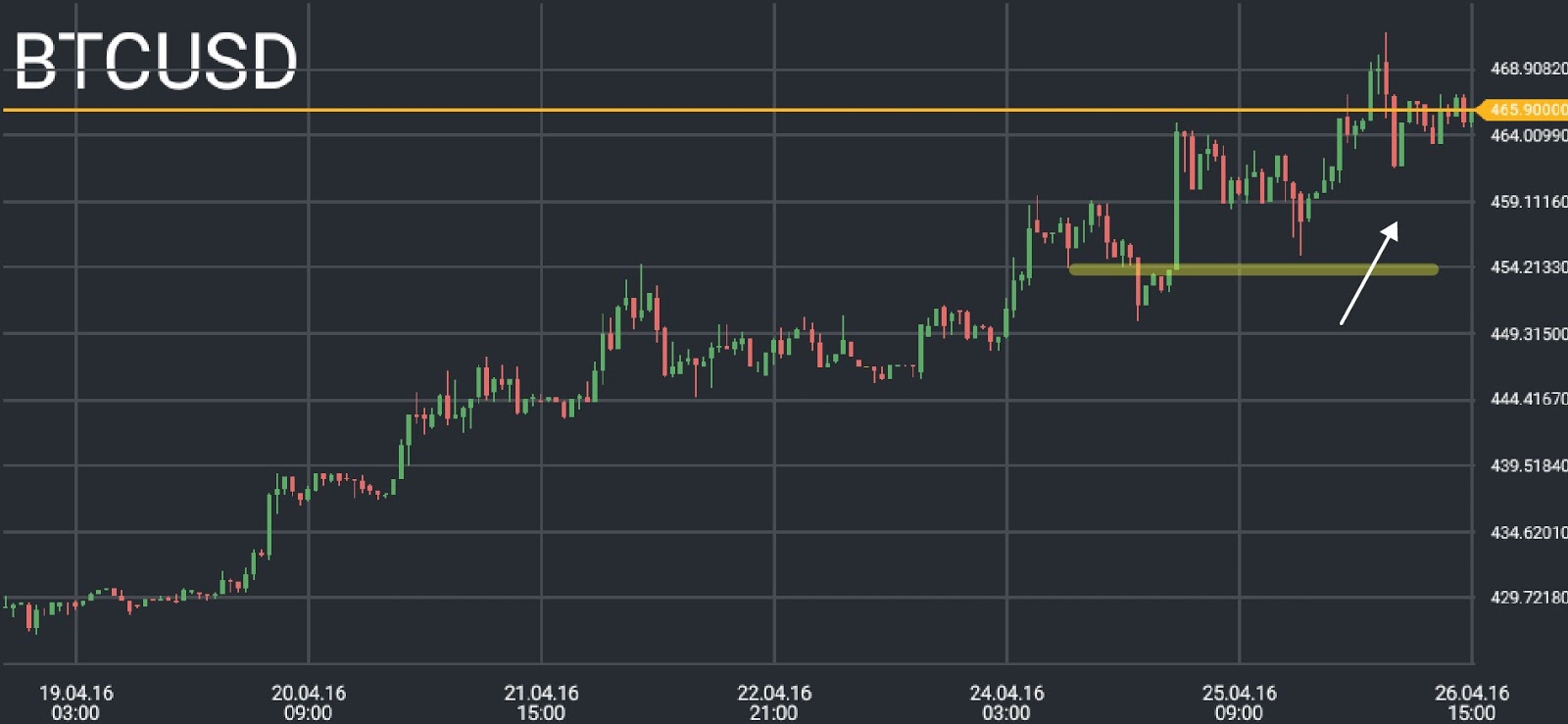Viewport: 1568px width, 724px height.
Task: Click the orange 465.90000 current price tag
Action: 1522,110
